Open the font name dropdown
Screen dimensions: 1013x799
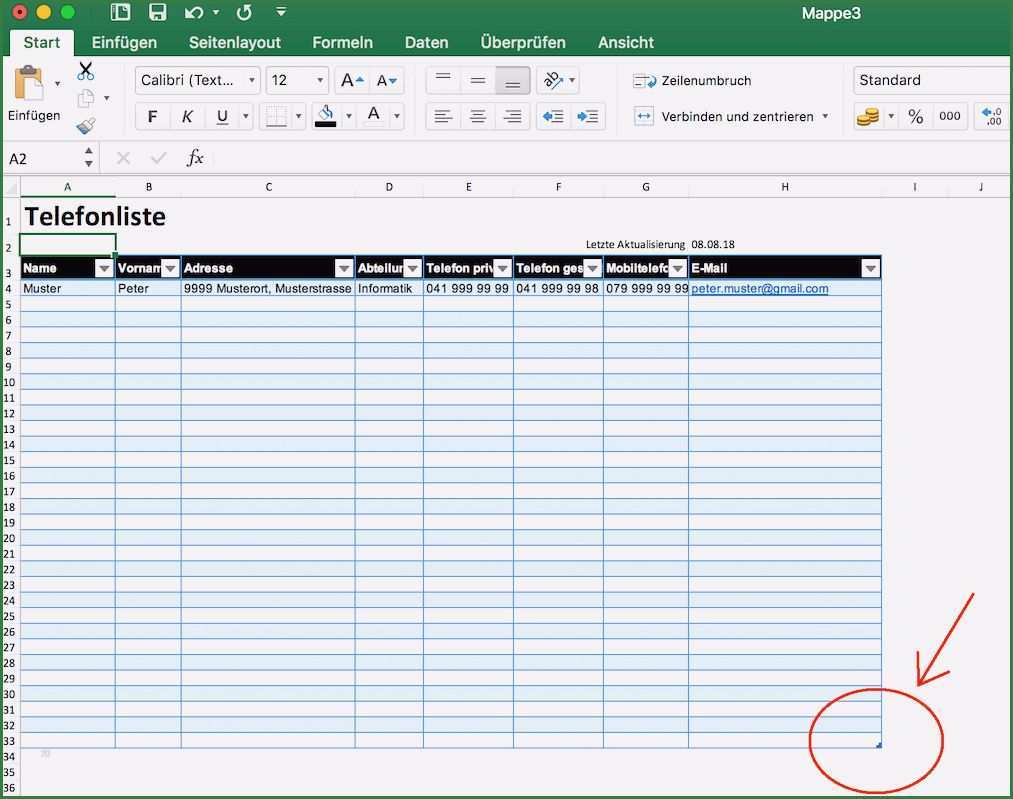[251, 81]
